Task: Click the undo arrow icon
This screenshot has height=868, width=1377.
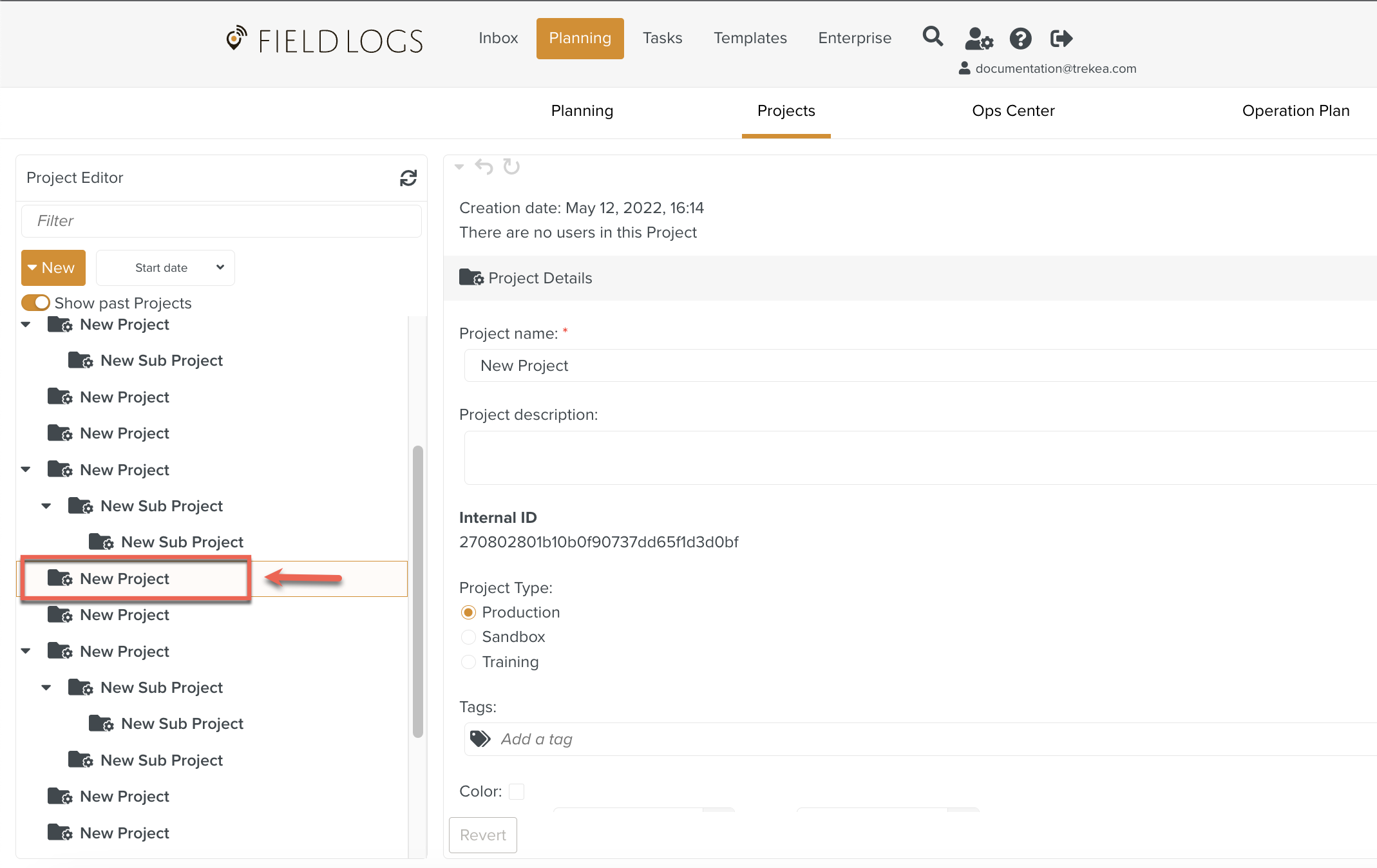Action: tap(484, 167)
